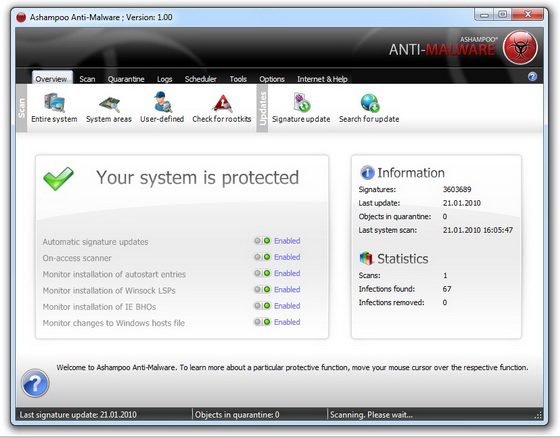Toggle Windows hosts file monitoring switch

click(262, 322)
